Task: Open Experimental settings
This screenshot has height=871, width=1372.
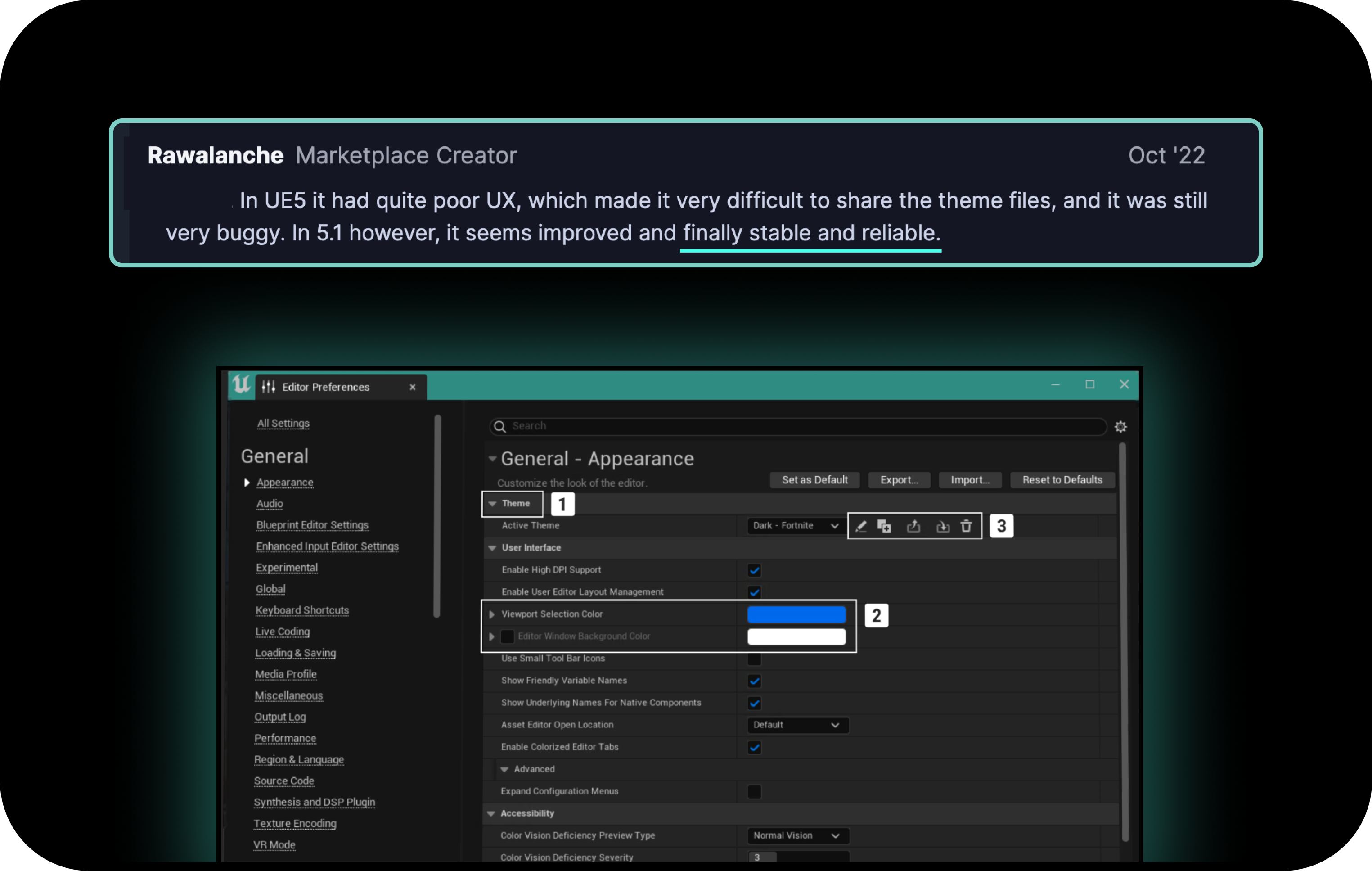Action: pyautogui.click(x=287, y=568)
